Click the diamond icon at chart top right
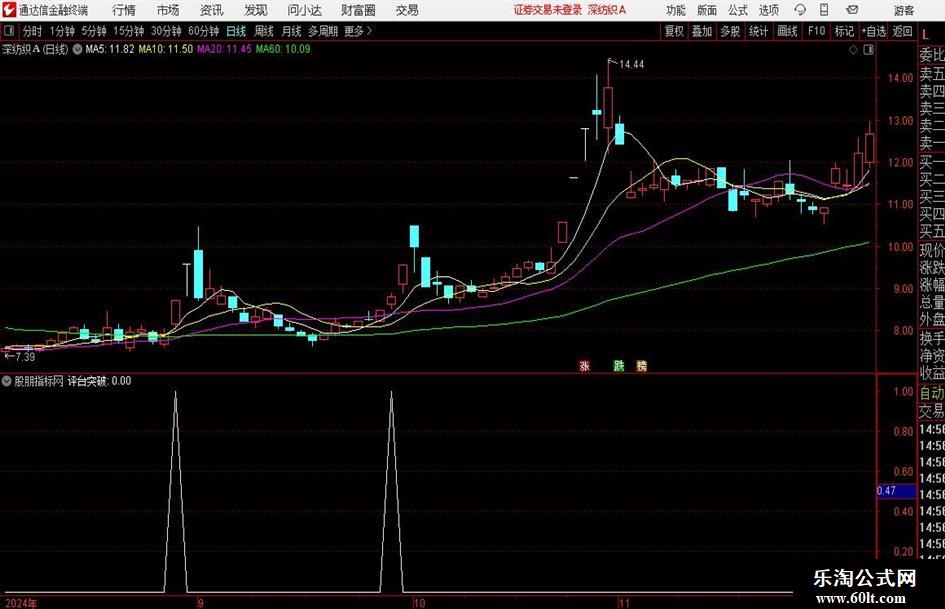Viewport: 945px width, 609px height. coord(853,50)
